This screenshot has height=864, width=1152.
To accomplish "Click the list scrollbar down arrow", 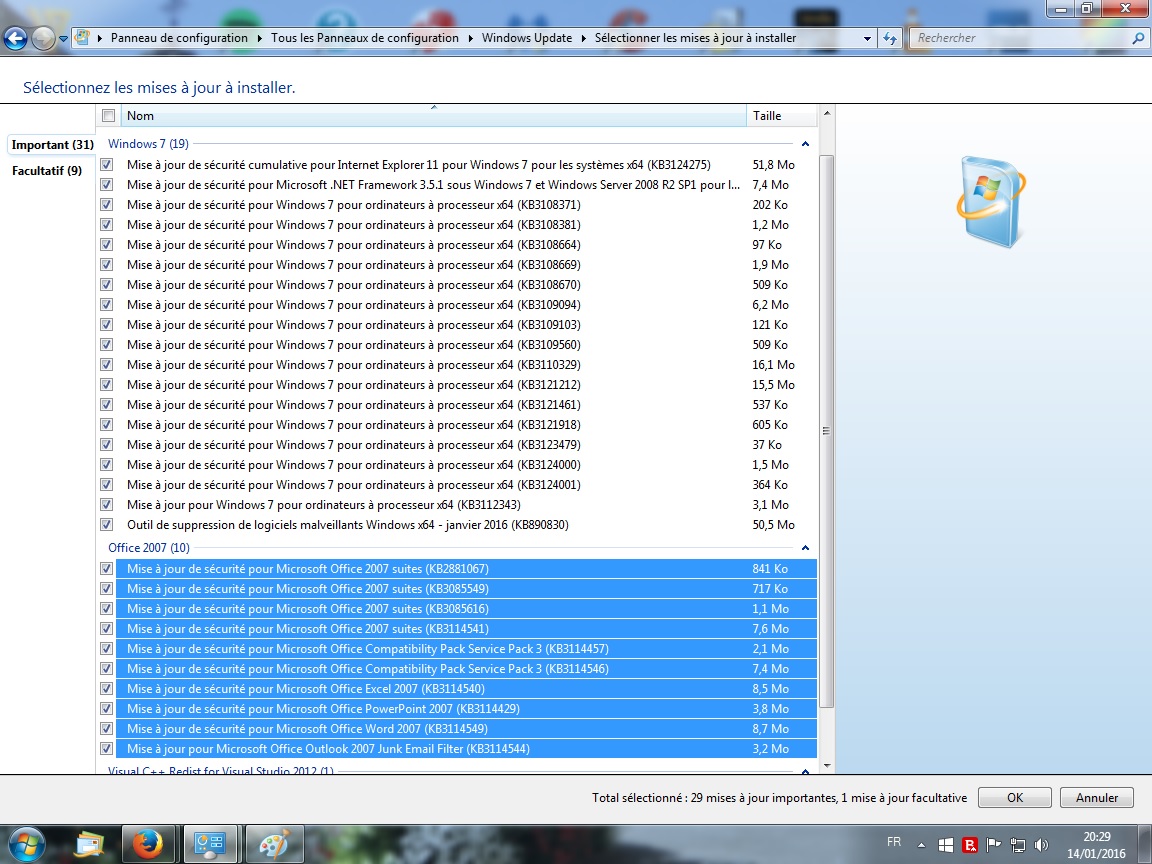I will 827,766.
